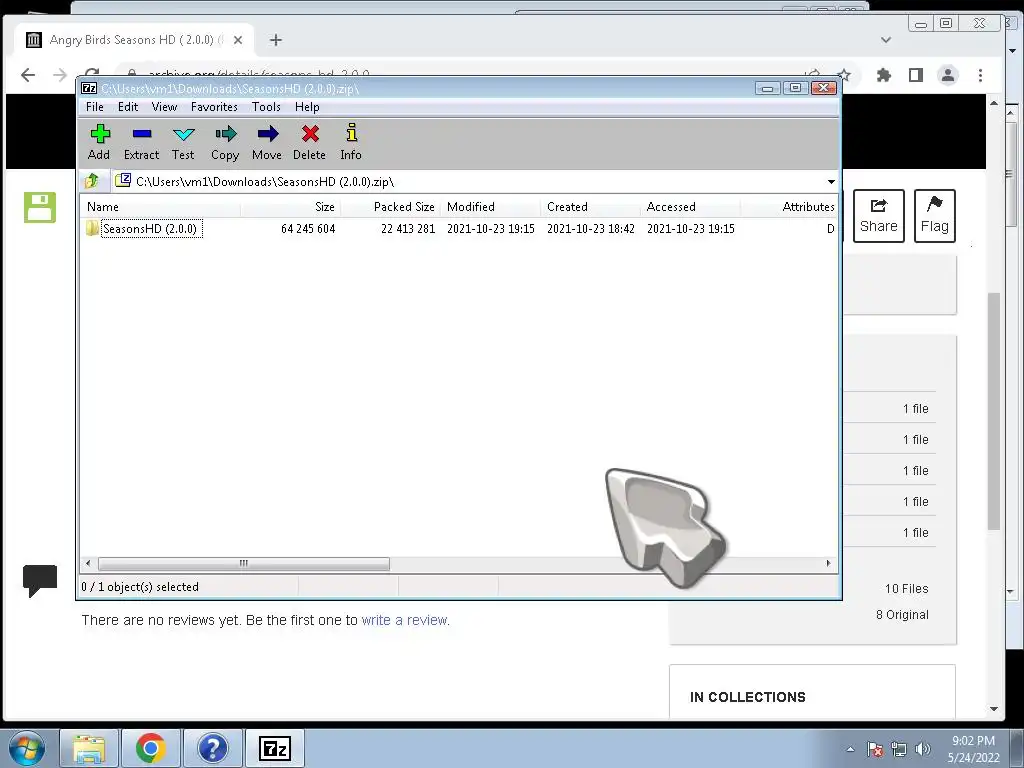This screenshot has height=768, width=1024.
Task: Sort by the Attributes column header
Action: pos(789,207)
